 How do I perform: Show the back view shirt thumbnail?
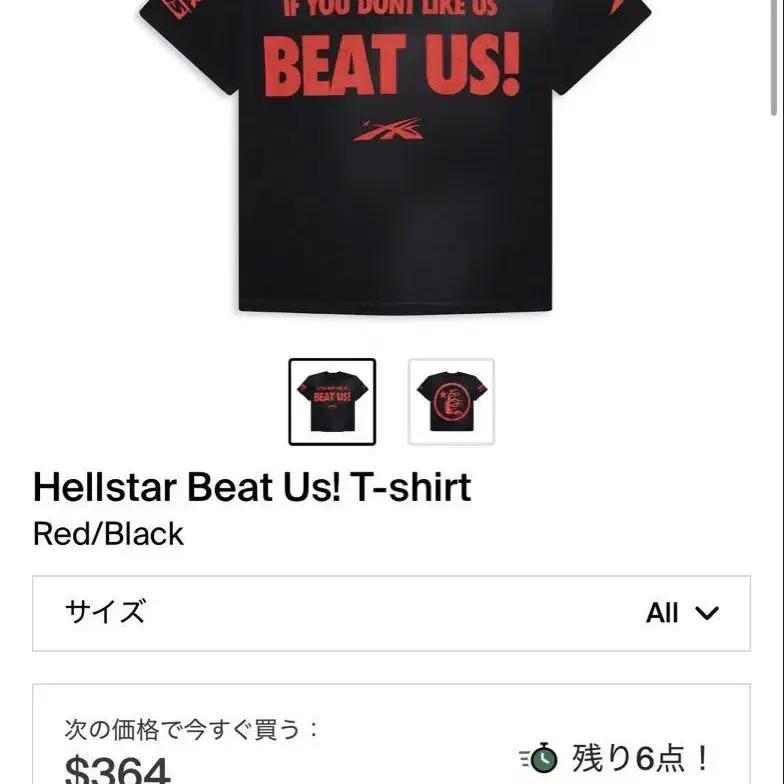coord(451,402)
